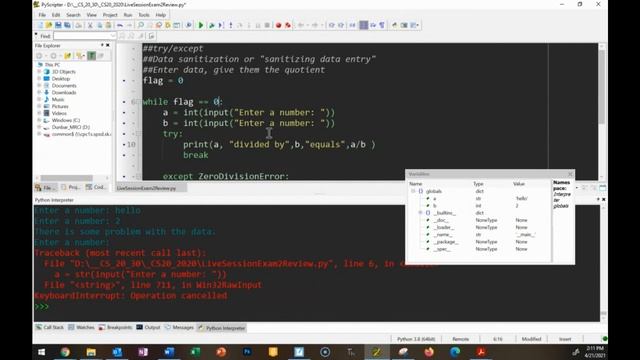The width and height of the screenshot is (640, 360).
Task: Open the Run menu
Action: pos(128,15)
